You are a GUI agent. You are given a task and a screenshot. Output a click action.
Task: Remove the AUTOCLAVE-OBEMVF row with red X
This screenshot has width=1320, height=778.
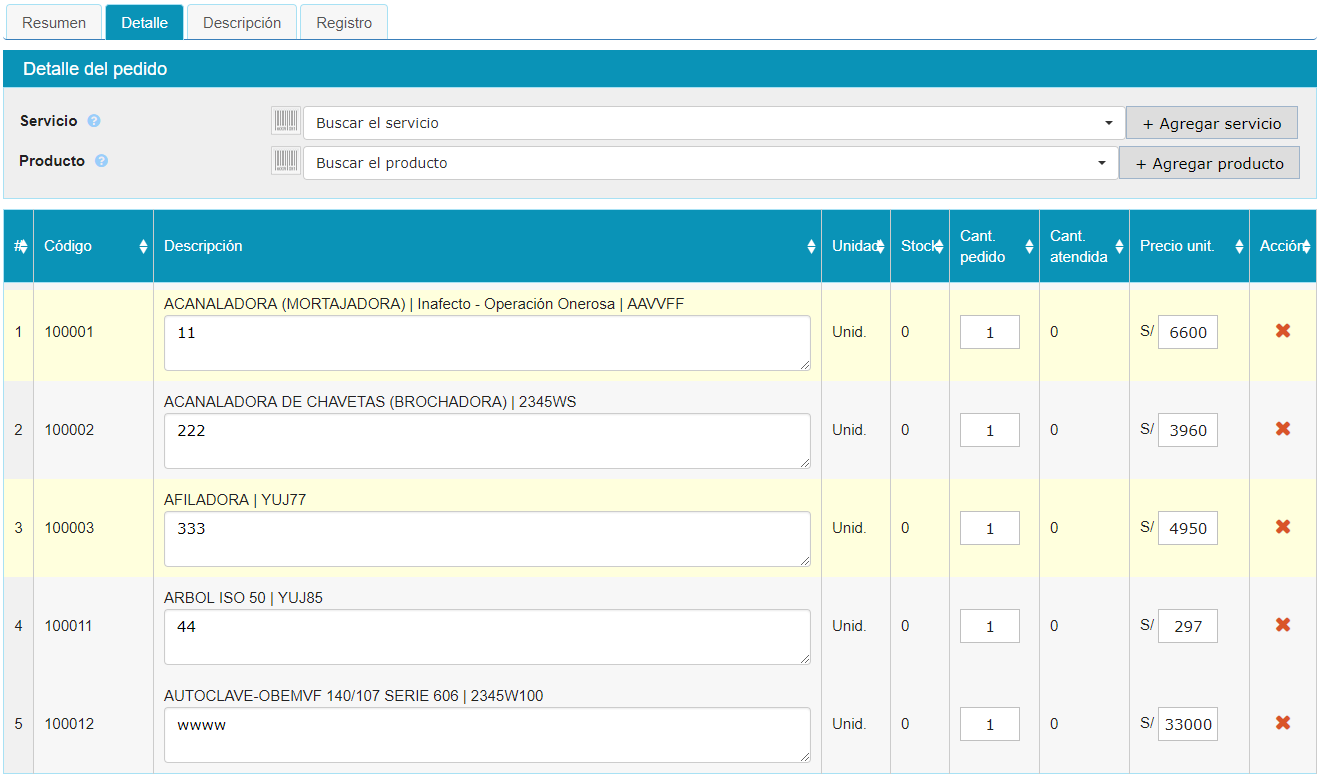point(1282,723)
